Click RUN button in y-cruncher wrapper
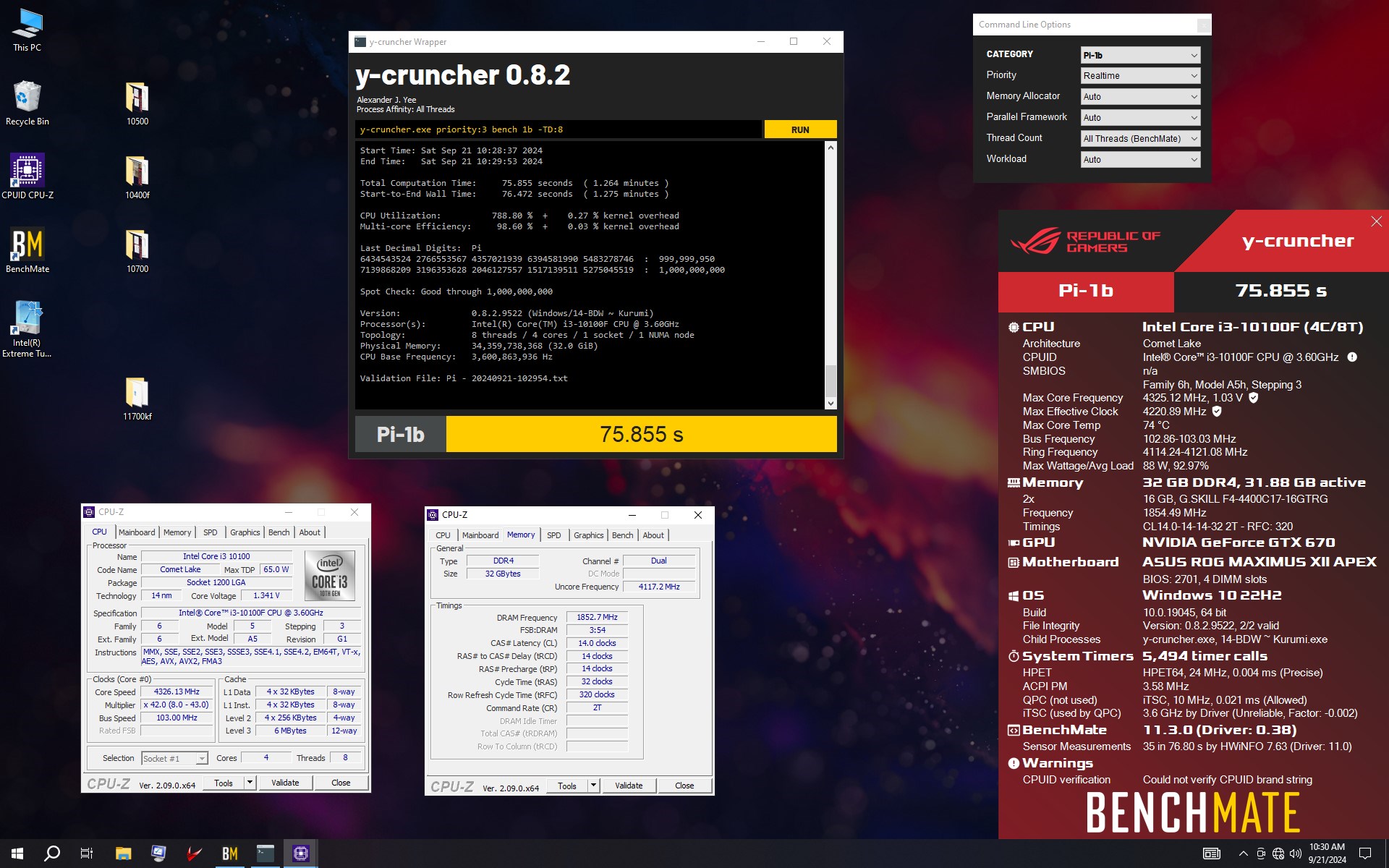The image size is (1389, 868). [x=800, y=129]
